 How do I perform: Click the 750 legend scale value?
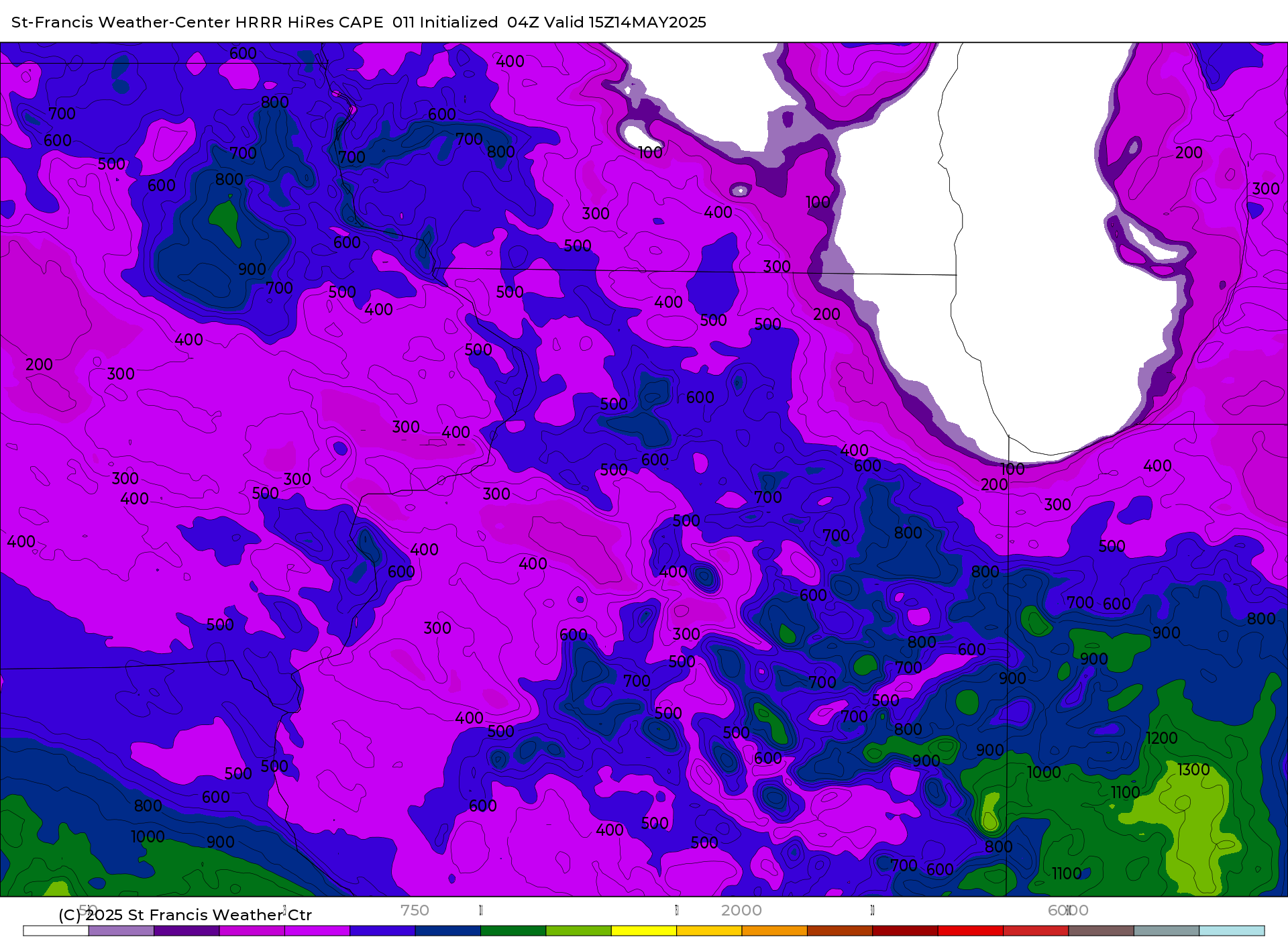tap(415, 910)
